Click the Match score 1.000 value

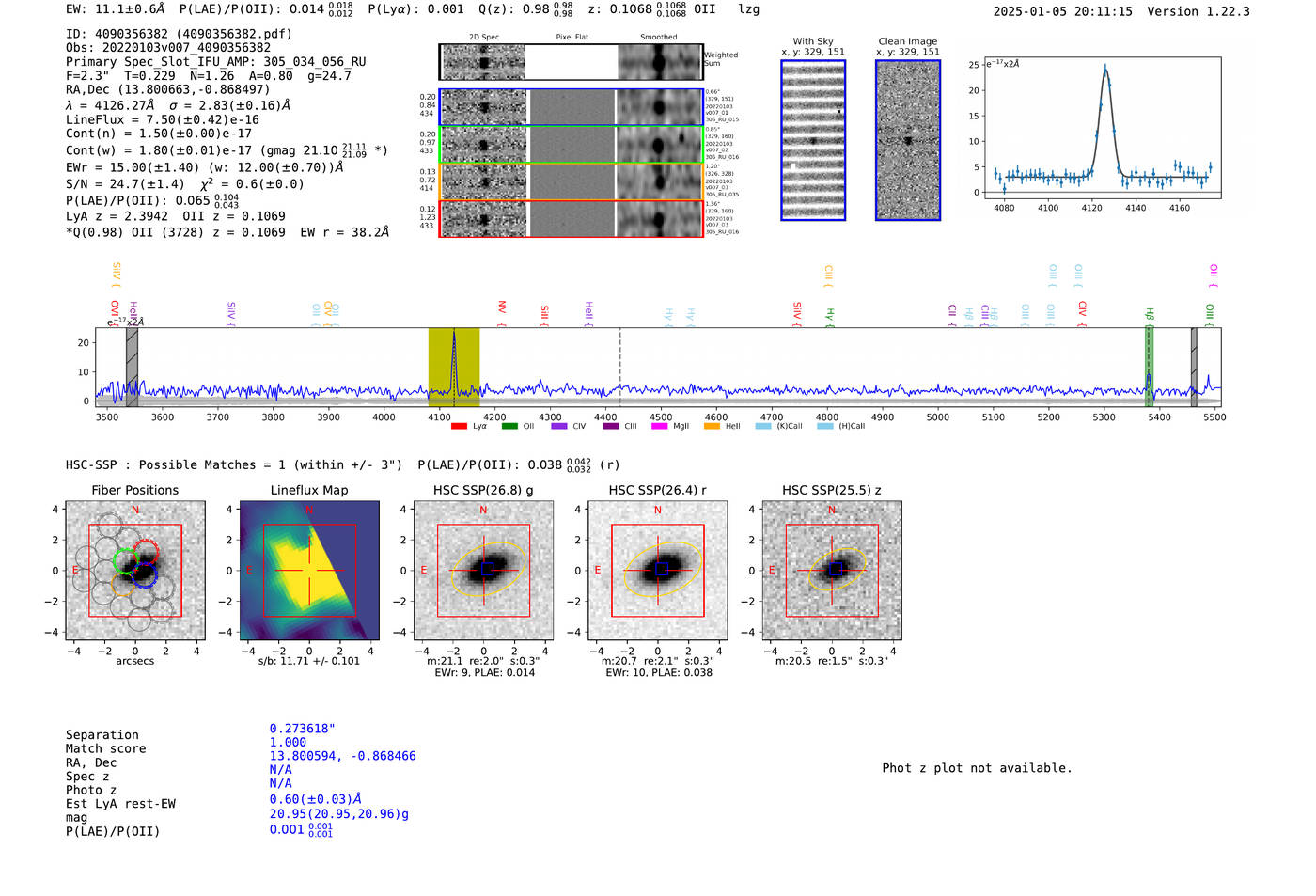click(288, 742)
